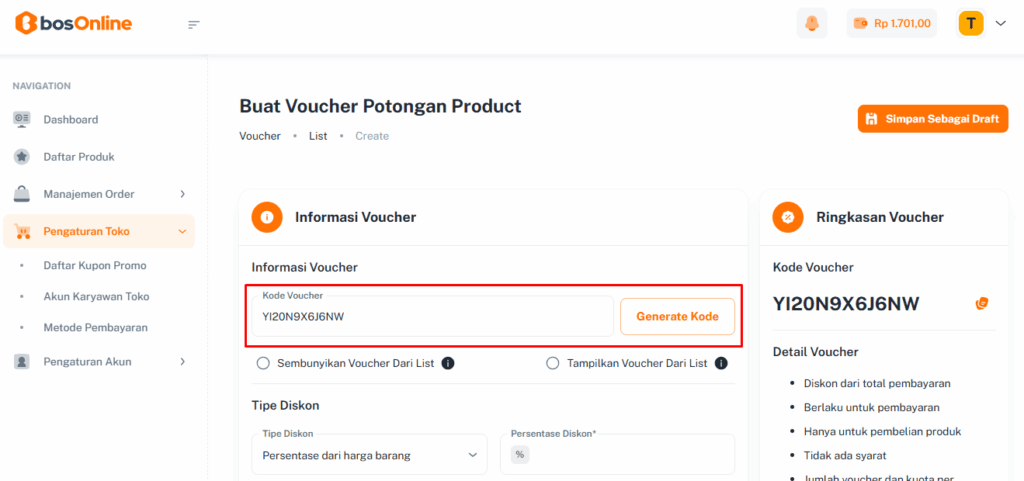Open Daftar Kupon Promo submenu item
The image size is (1024, 481).
[95, 265]
